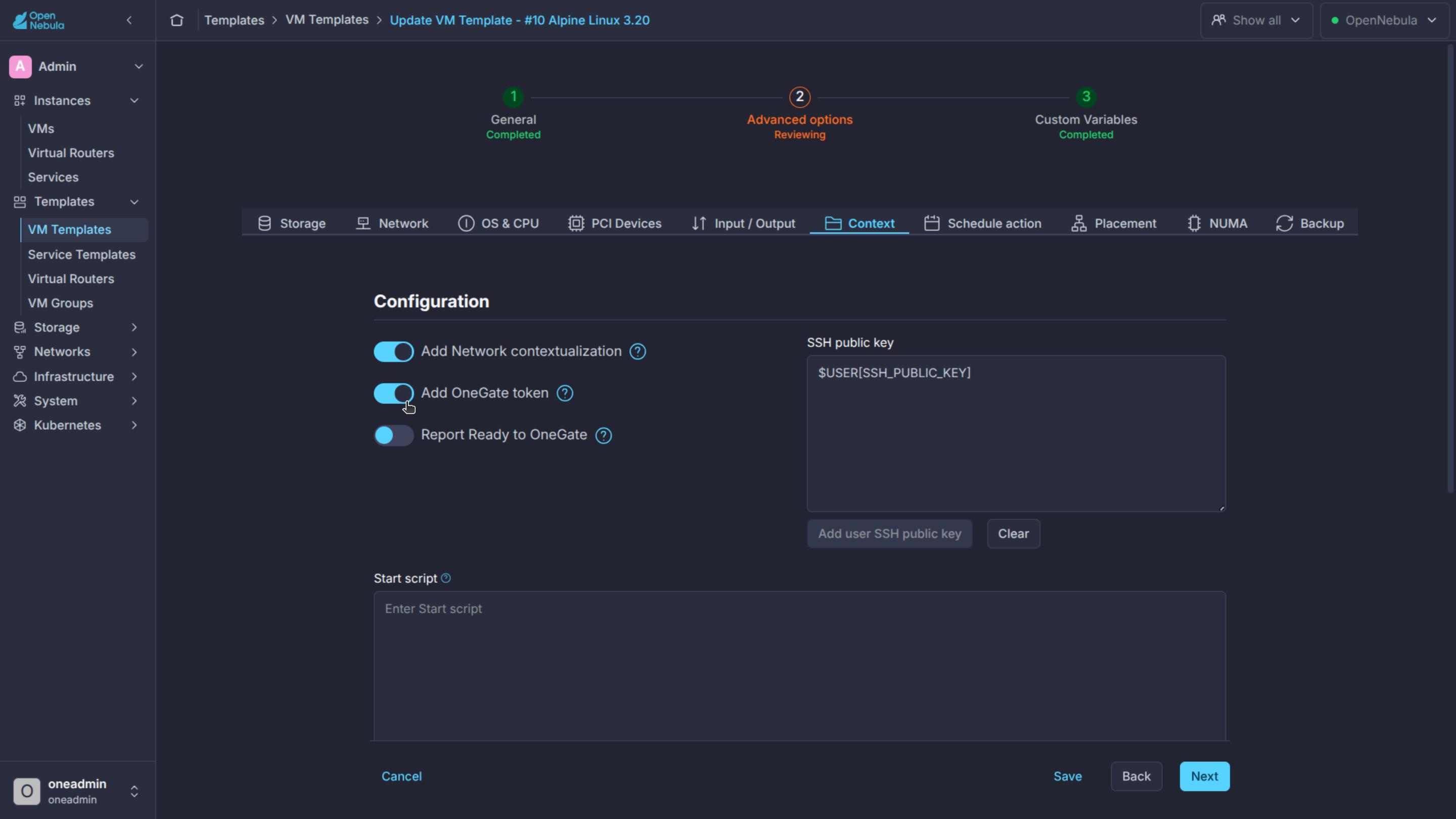
Task: Click the PCI Devices chip icon
Action: tap(576, 223)
